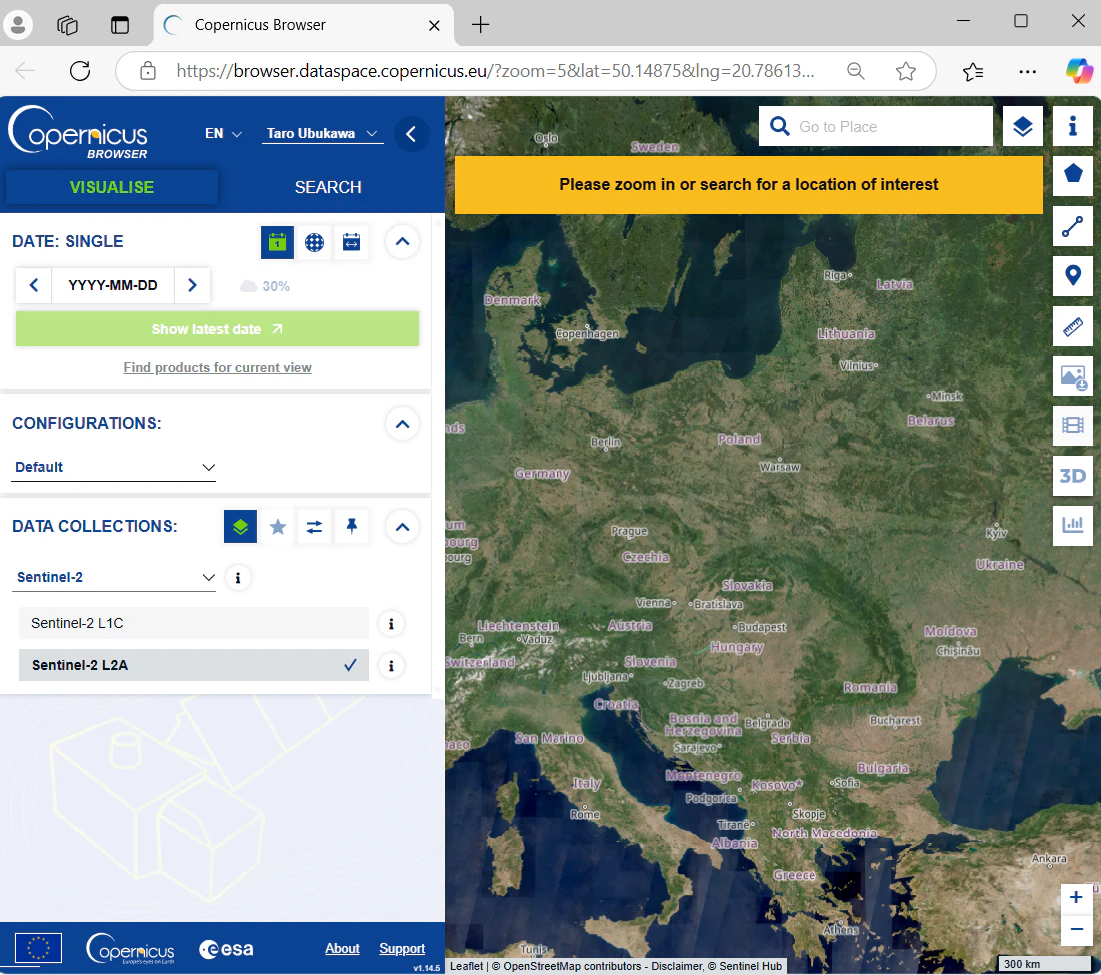Viewport: 1101px width, 975px height.
Task: Open the information tutorial icon
Action: coord(1073,126)
